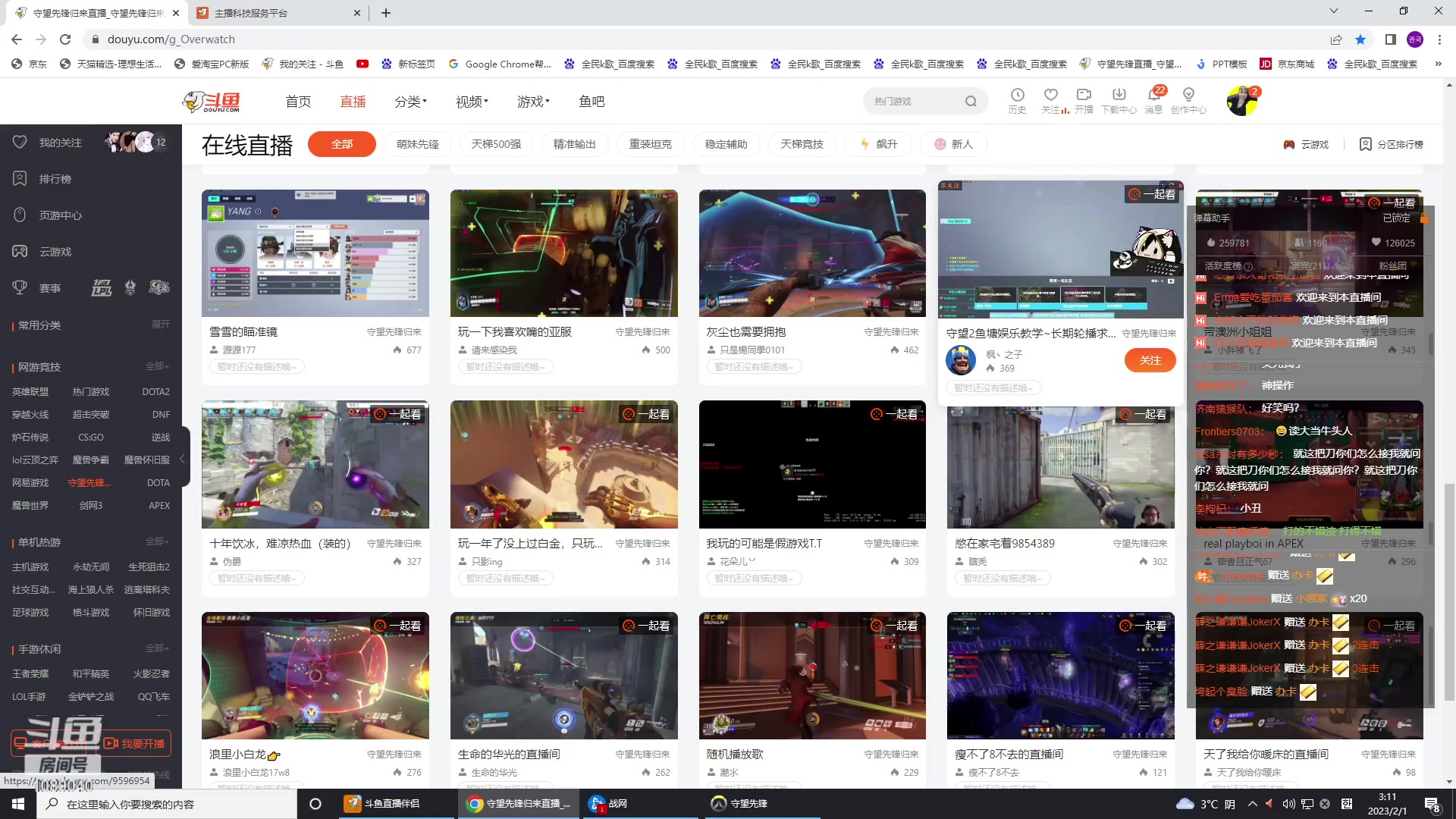Select the 天梯竞技 filter tab
This screenshot has width=1456, height=819.
pos(802,144)
